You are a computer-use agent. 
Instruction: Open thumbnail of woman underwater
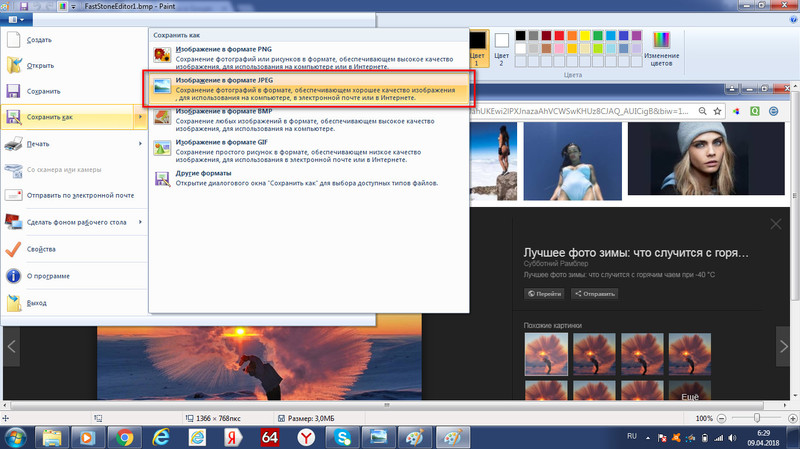572,161
